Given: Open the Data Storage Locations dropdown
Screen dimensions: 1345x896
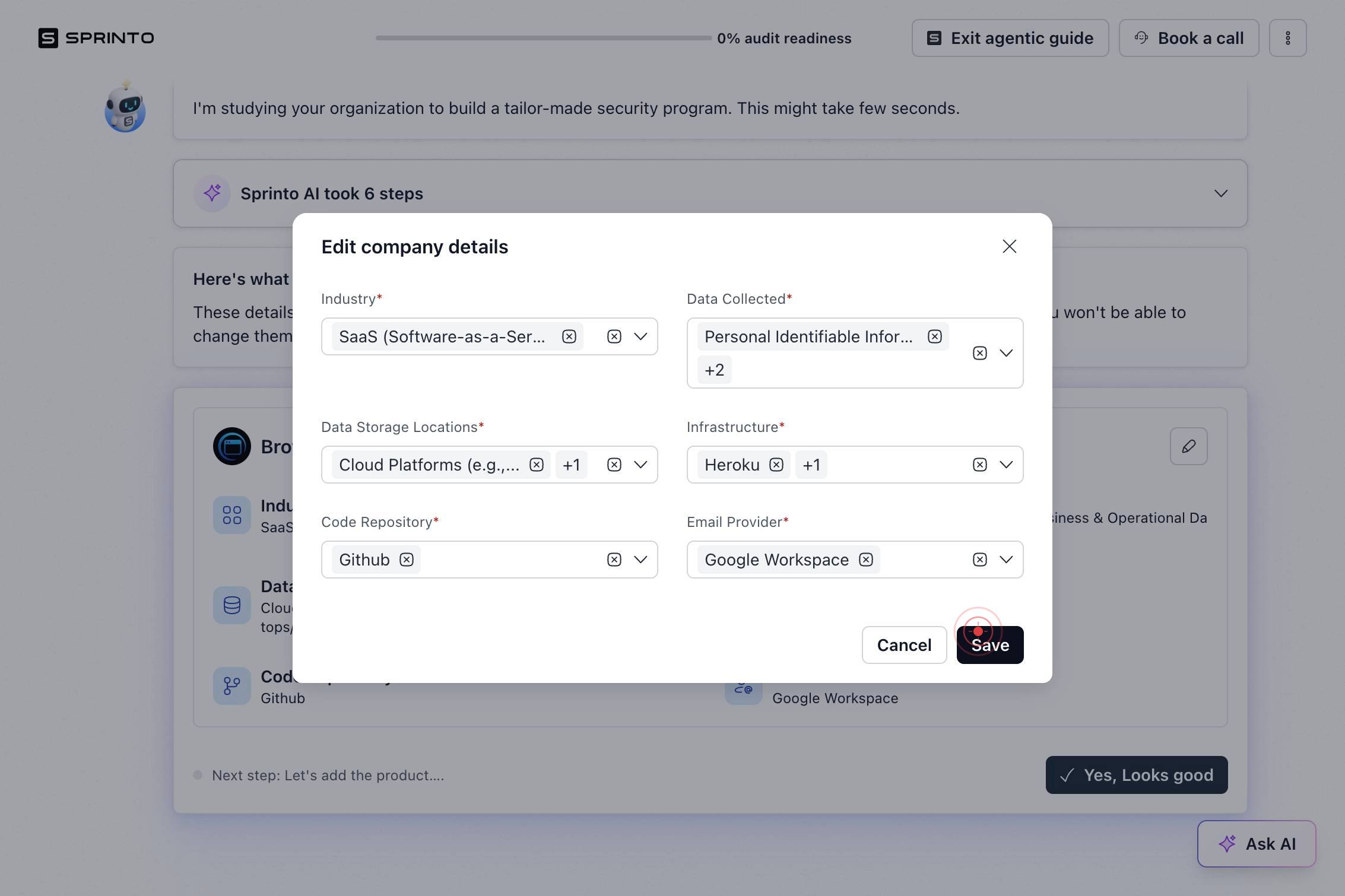Looking at the screenshot, I should (x=640, y=465).
